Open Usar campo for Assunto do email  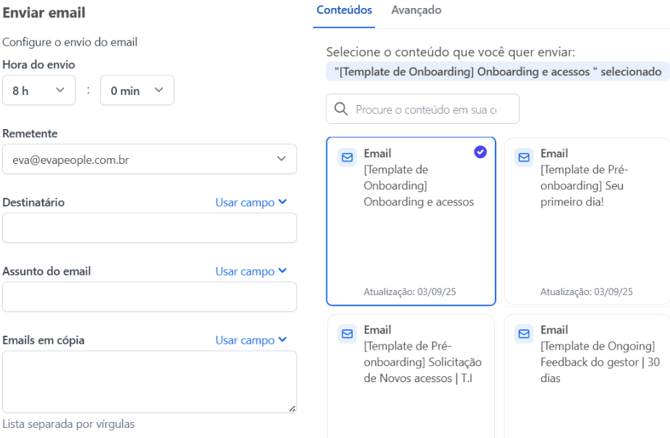(x=251, y=271)
